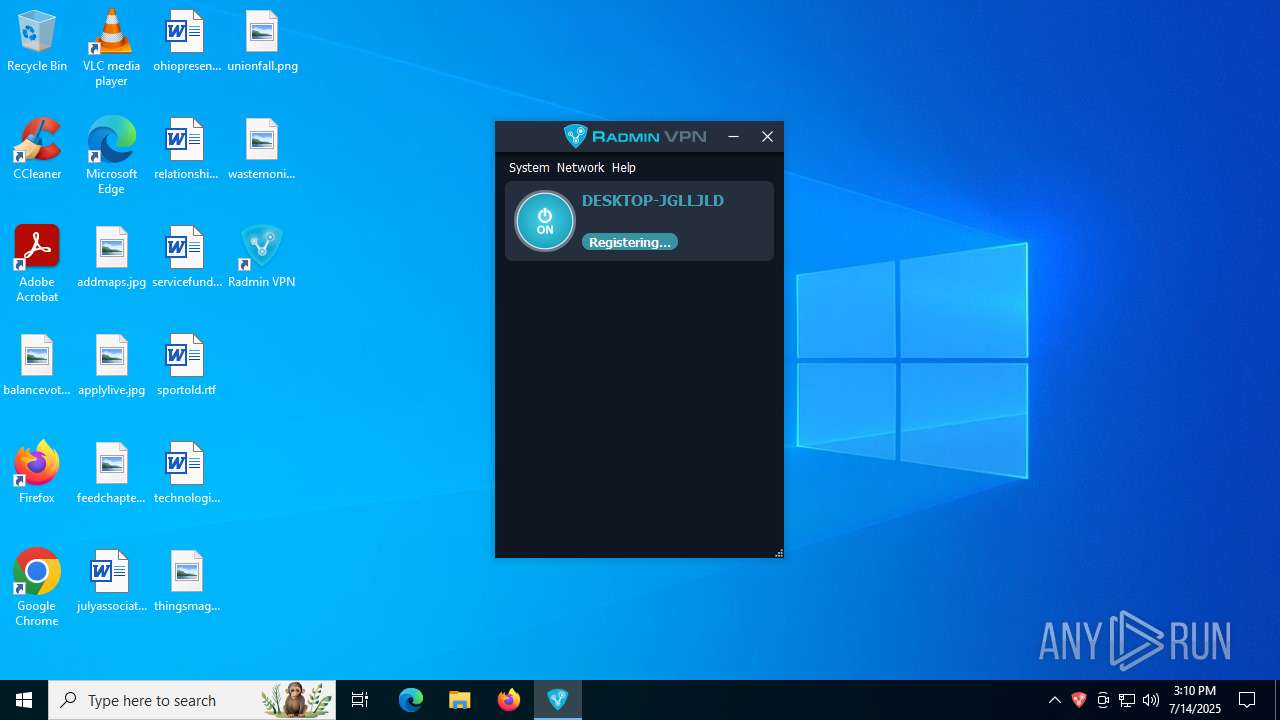This screenshot has width=1280, height=720.
Task: Select the relationshi... Word document
Action: (186, 150)
